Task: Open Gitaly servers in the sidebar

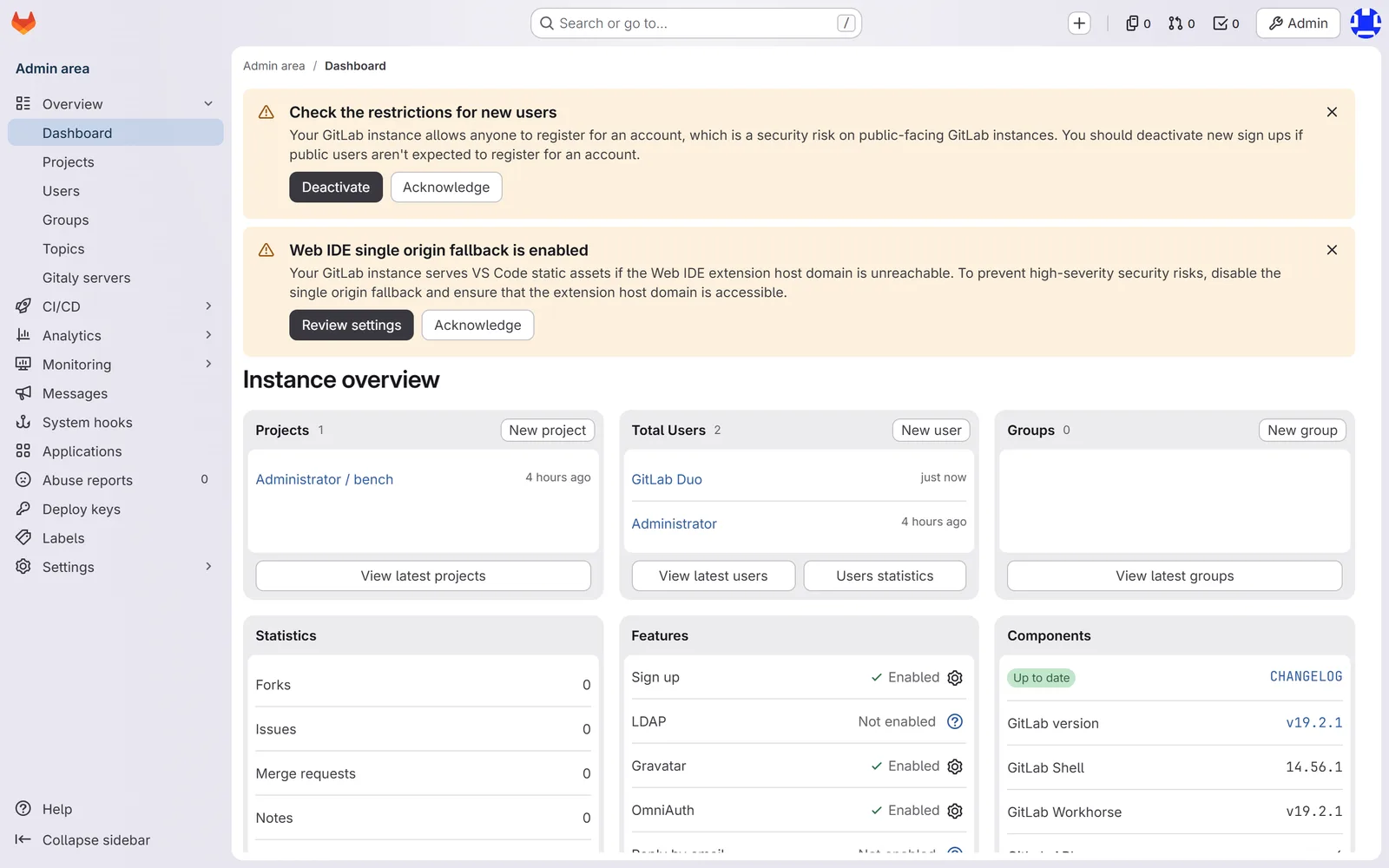Action: (115, 278)
